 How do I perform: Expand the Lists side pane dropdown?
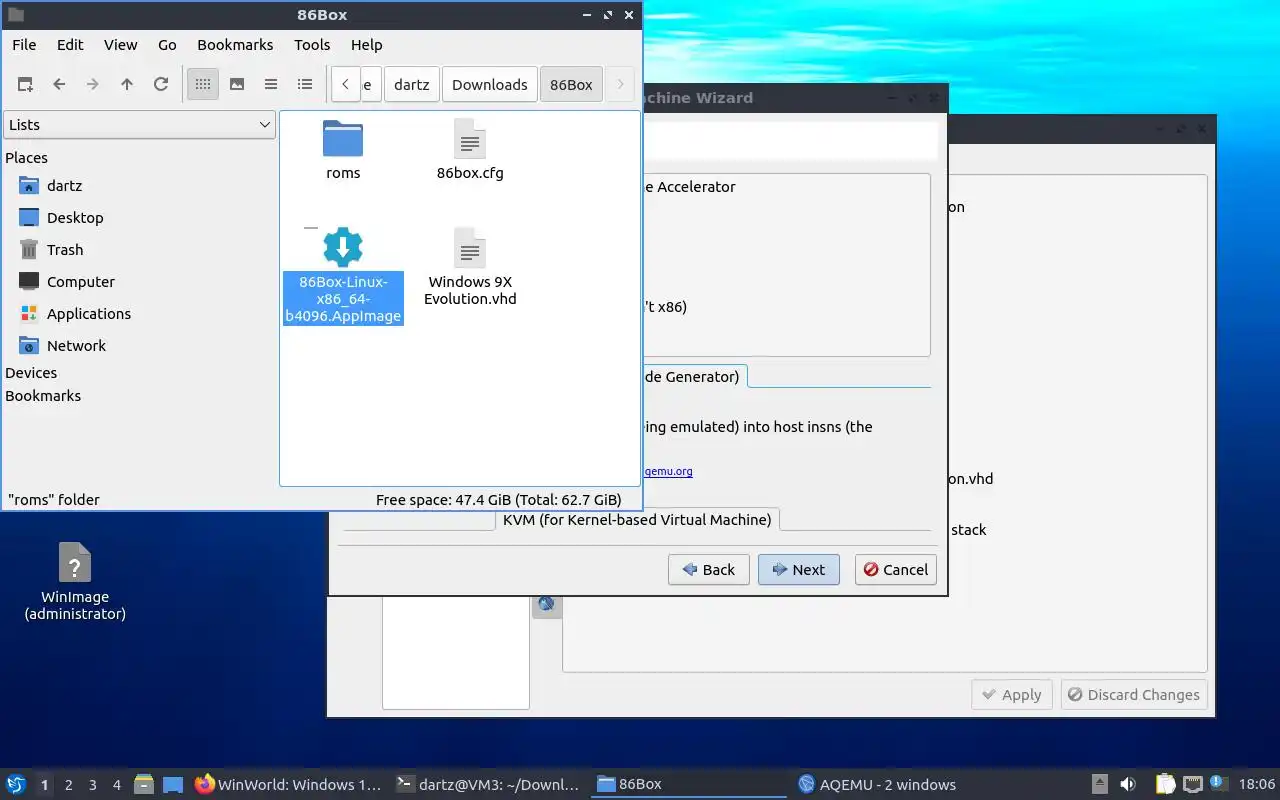click(x=139, y=125)
